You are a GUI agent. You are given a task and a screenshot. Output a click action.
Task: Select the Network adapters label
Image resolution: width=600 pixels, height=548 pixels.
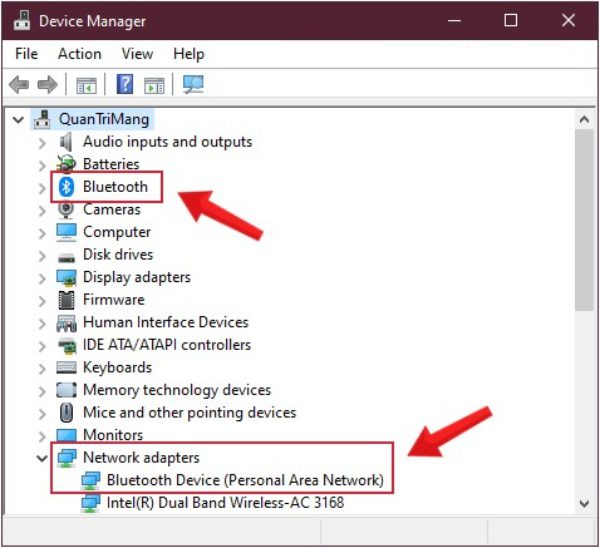141,458
